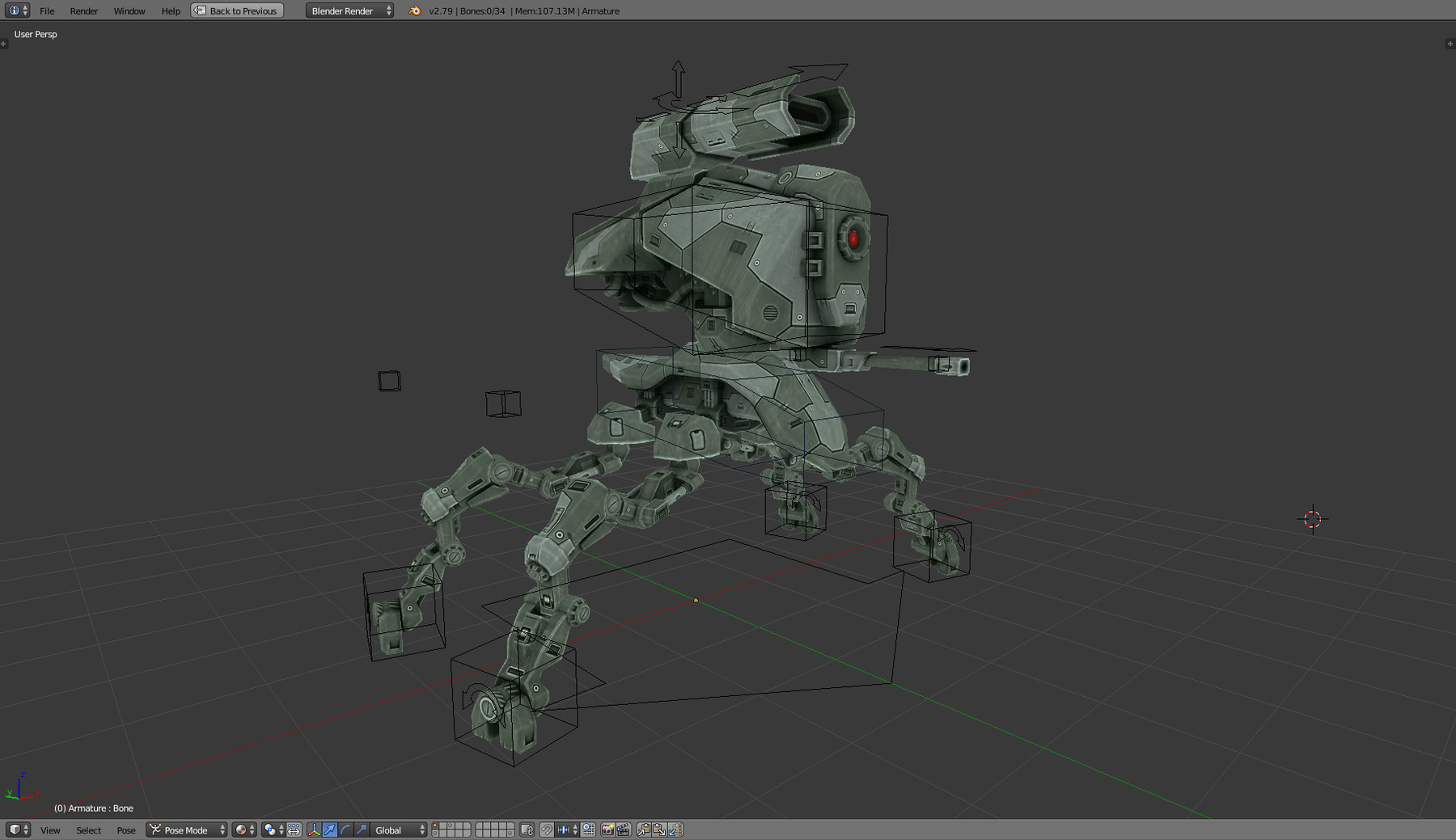Enable the snap magnet icon
Image resolution: width=1456 pixels, height=840 pixels.
(x=548, y=830)
